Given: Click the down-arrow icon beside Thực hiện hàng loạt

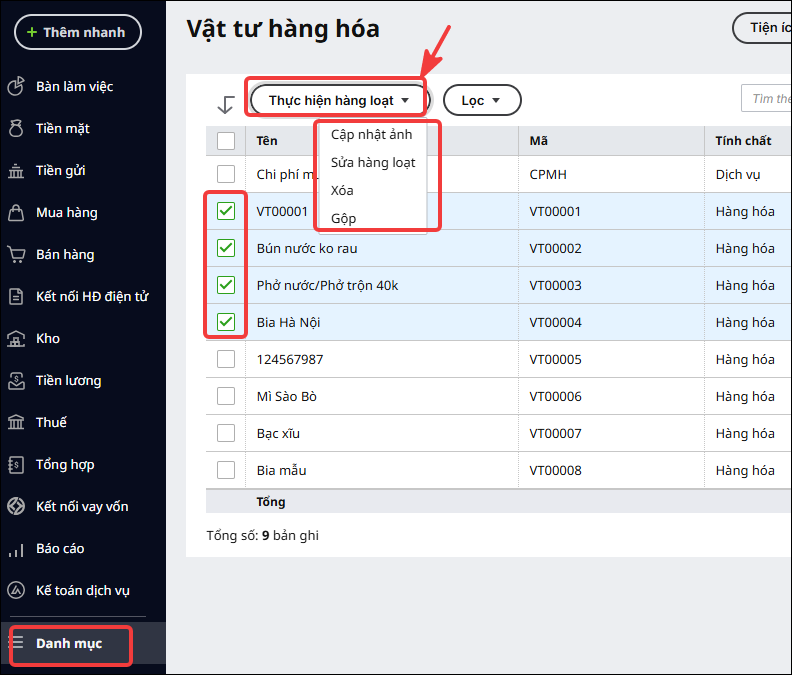Looking at the screenshot, I should pyautogui.click(x=225, y=105).
